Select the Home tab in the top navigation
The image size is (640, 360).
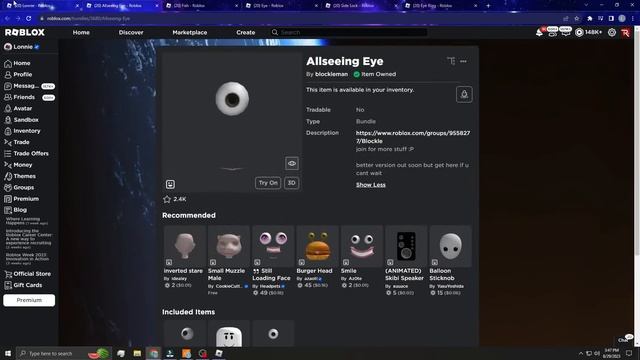pyautogui.click(x=81, y=32)
